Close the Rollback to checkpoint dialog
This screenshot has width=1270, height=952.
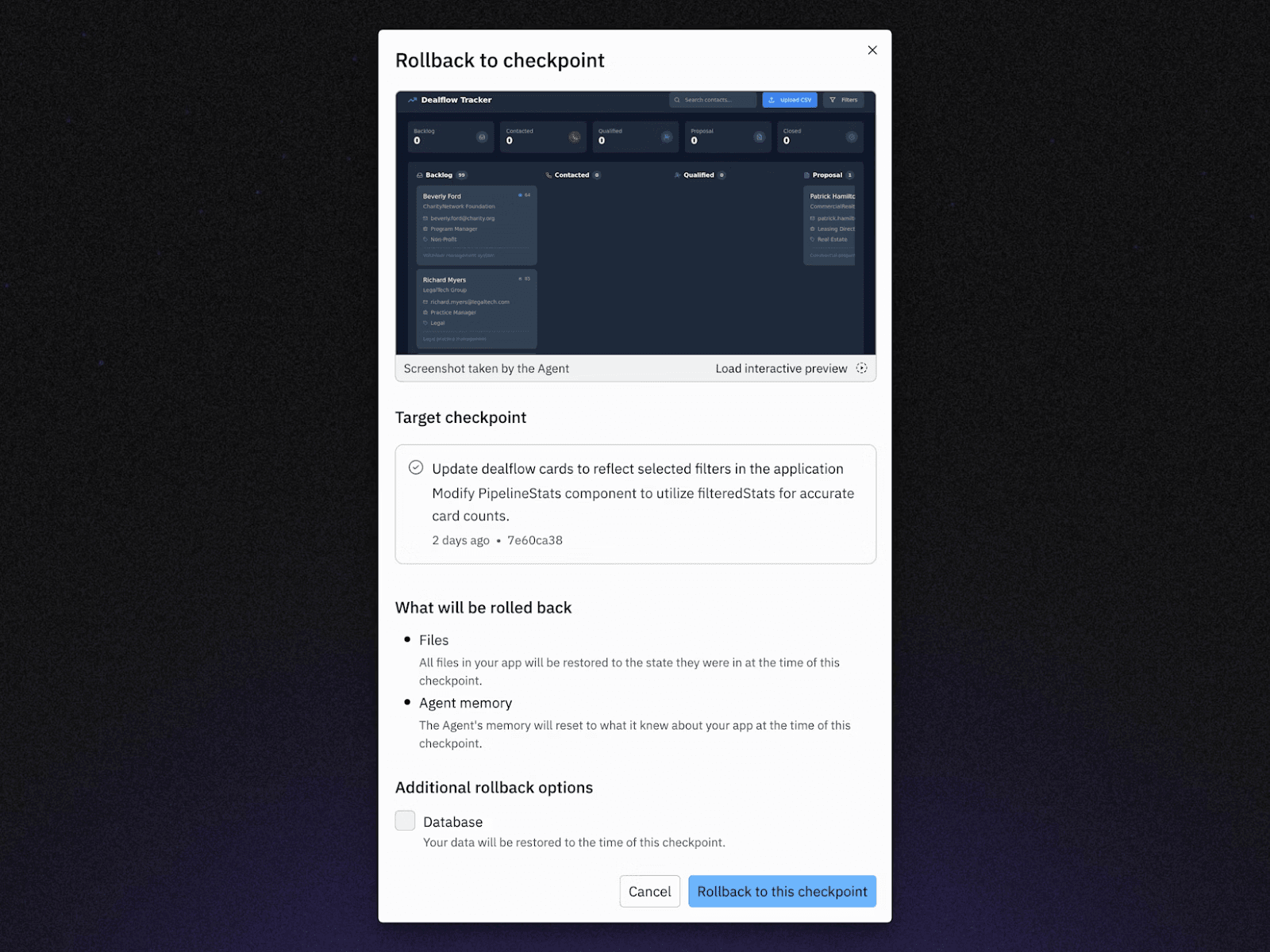tap(872, 50)
